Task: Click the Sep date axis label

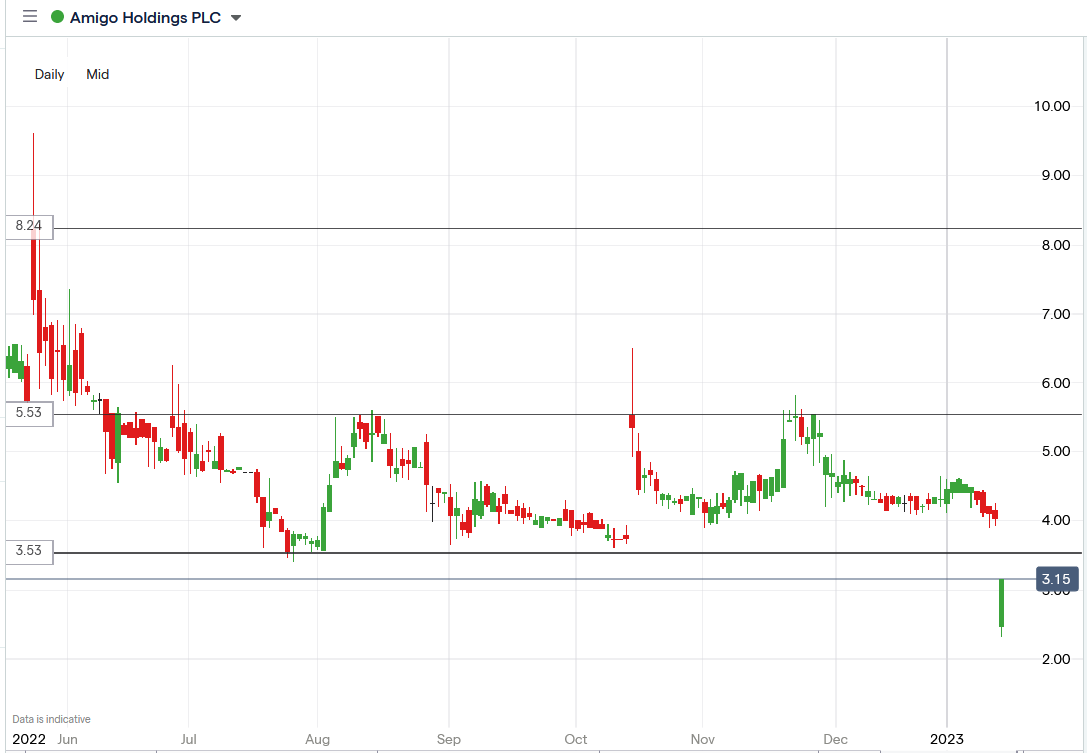Action: [449, 739]
